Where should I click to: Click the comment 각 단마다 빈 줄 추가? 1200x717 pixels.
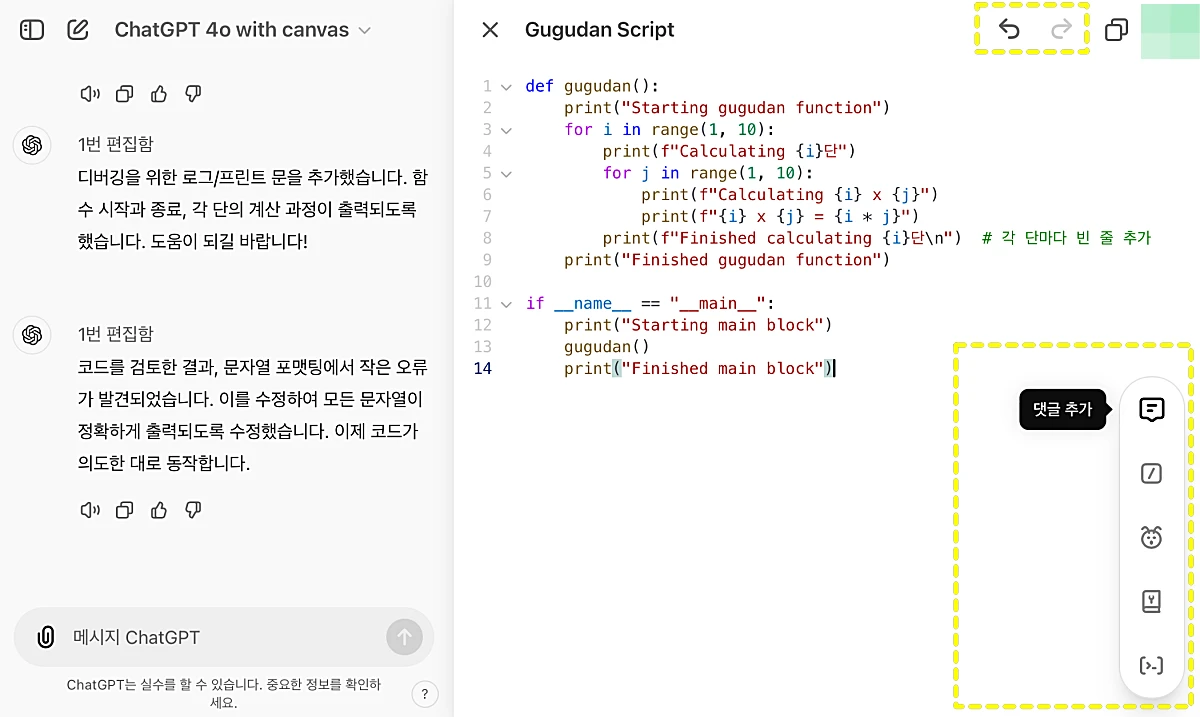click(x=1066, y=238)
